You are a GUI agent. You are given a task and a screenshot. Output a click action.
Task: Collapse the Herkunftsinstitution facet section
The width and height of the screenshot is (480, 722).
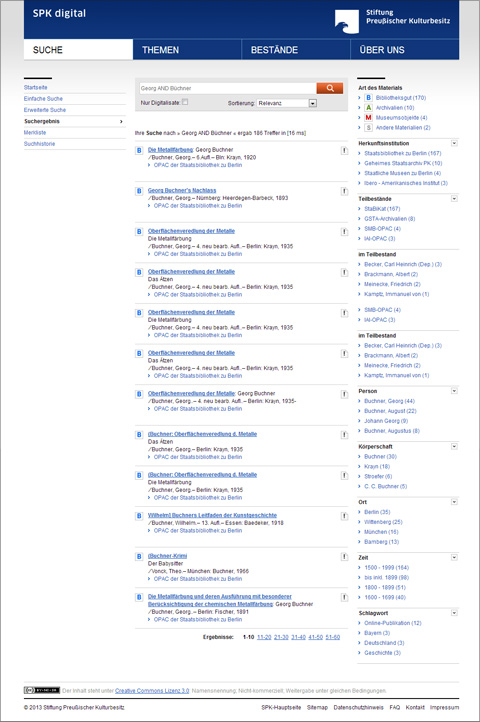click(x=454, y=143)
